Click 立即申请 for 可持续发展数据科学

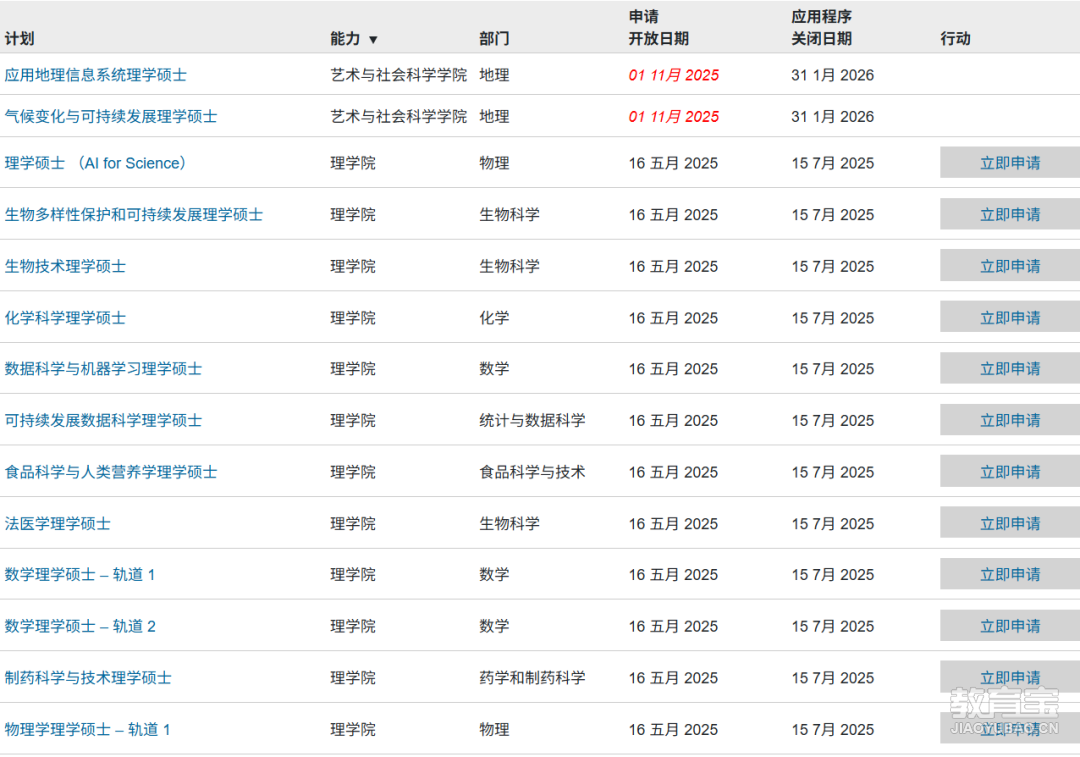1010,420
